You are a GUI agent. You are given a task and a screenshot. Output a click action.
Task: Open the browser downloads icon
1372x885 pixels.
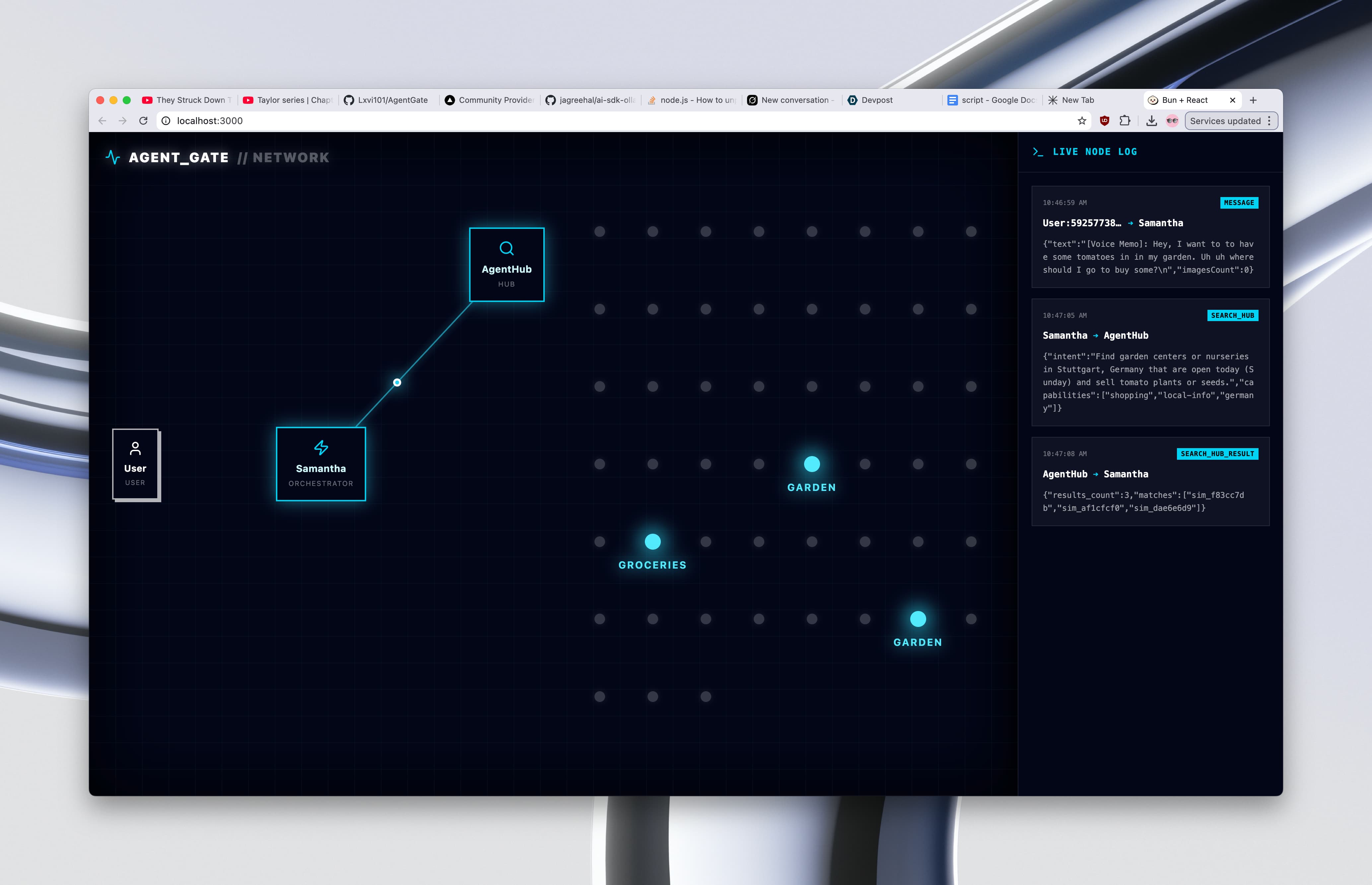[1151, 121]
